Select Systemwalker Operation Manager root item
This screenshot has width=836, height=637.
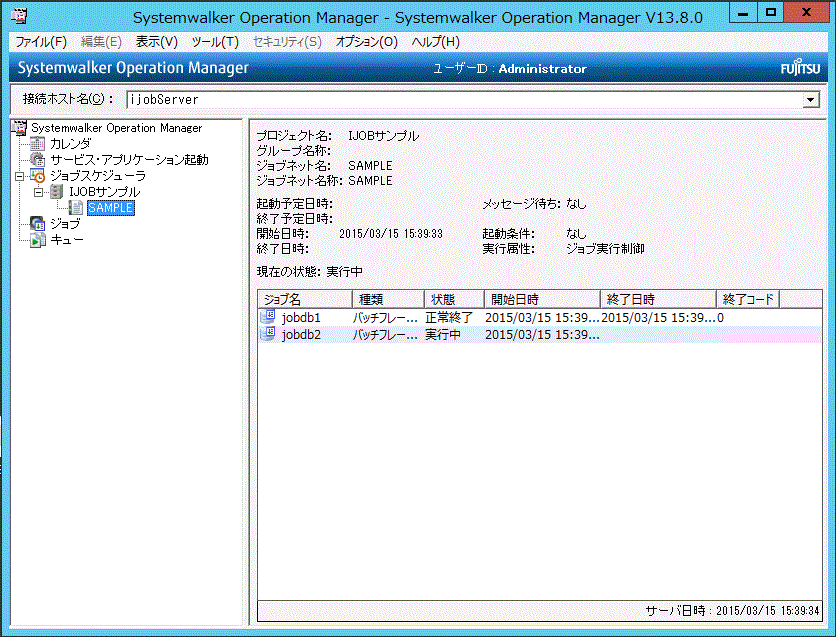[116, 127]
